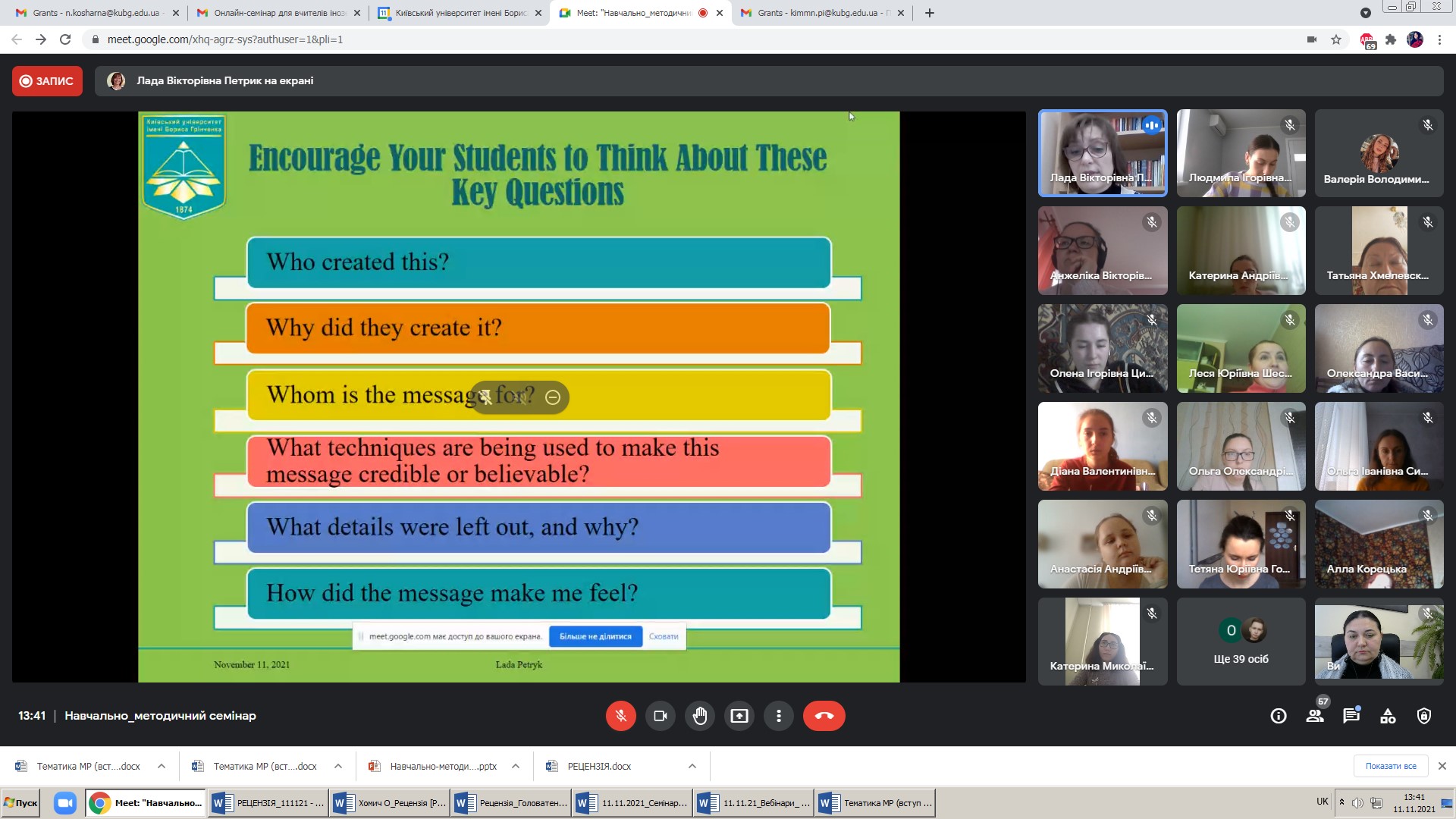Open the activities icon
1456x819 pixels.
(x=1388, y=716)
